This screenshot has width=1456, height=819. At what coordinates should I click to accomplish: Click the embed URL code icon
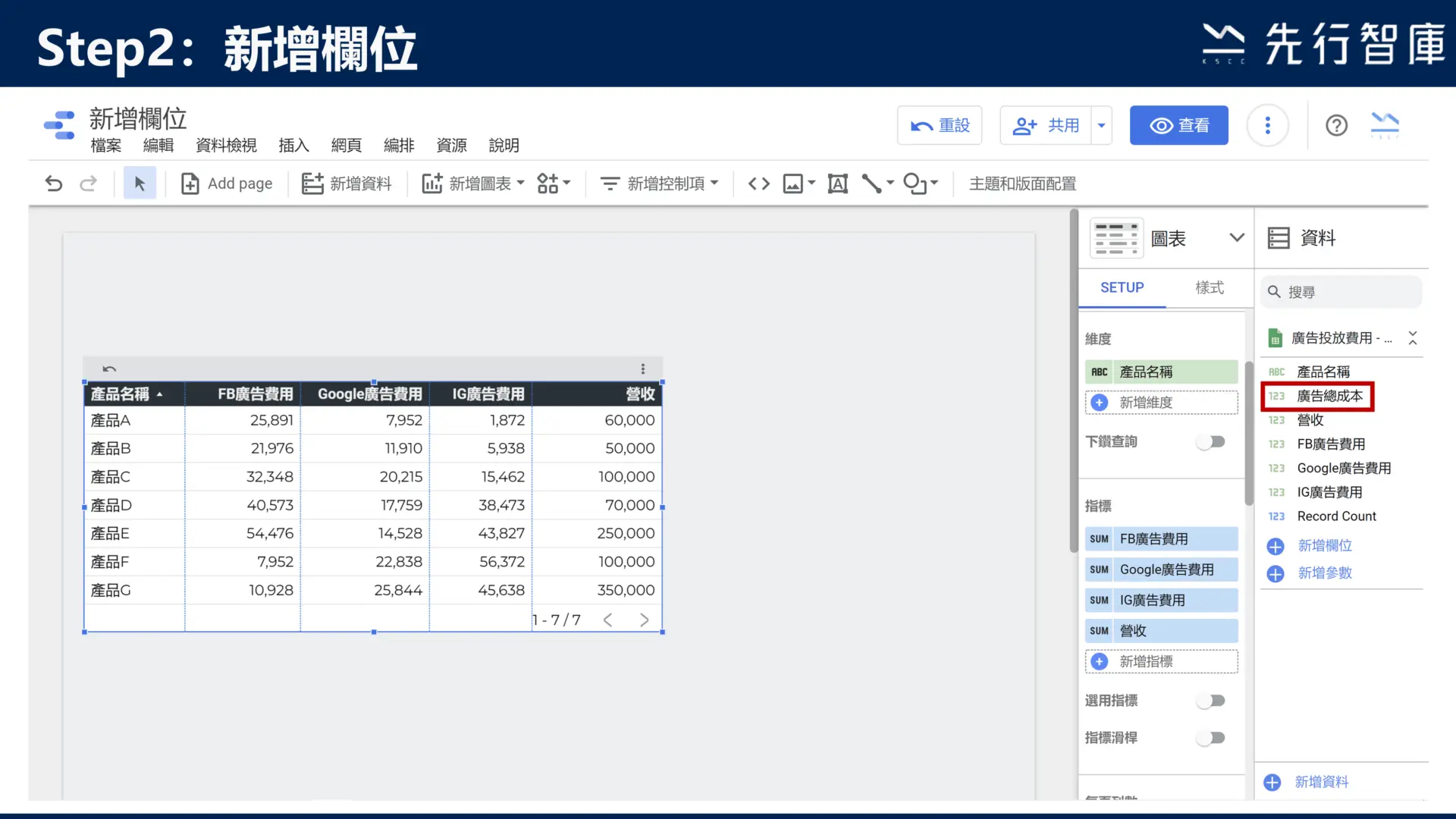(759, 184)
